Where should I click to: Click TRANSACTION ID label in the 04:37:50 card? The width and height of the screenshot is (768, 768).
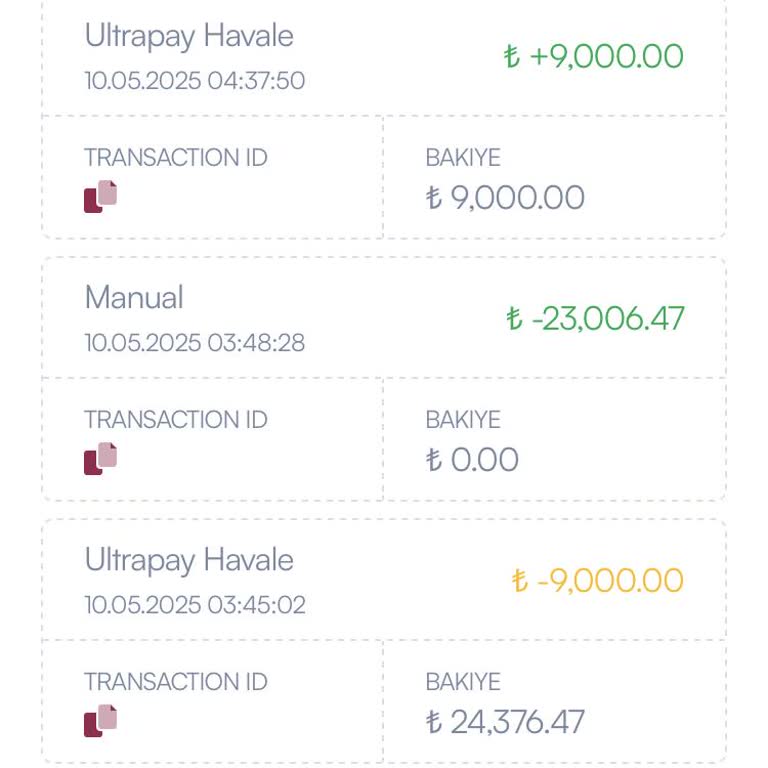[176, 158]
